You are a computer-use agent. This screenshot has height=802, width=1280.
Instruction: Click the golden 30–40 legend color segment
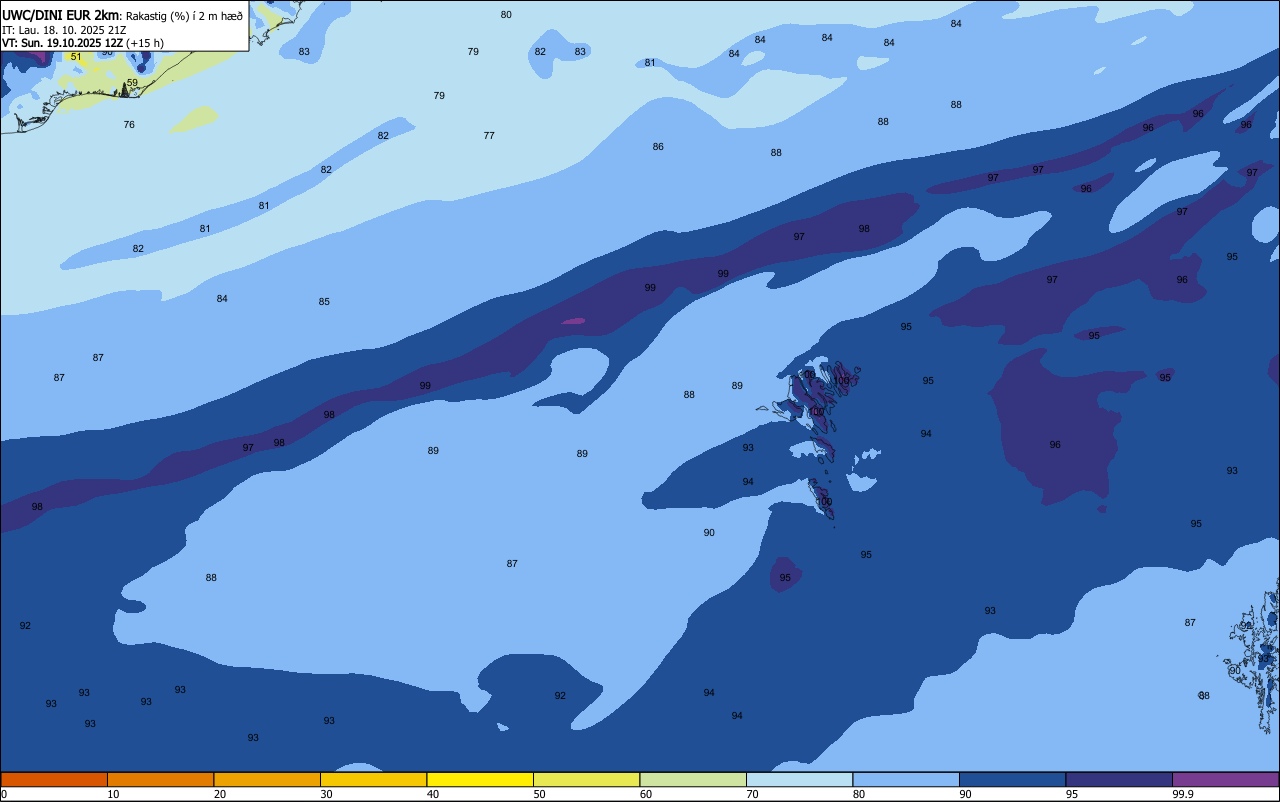(373, 779)
